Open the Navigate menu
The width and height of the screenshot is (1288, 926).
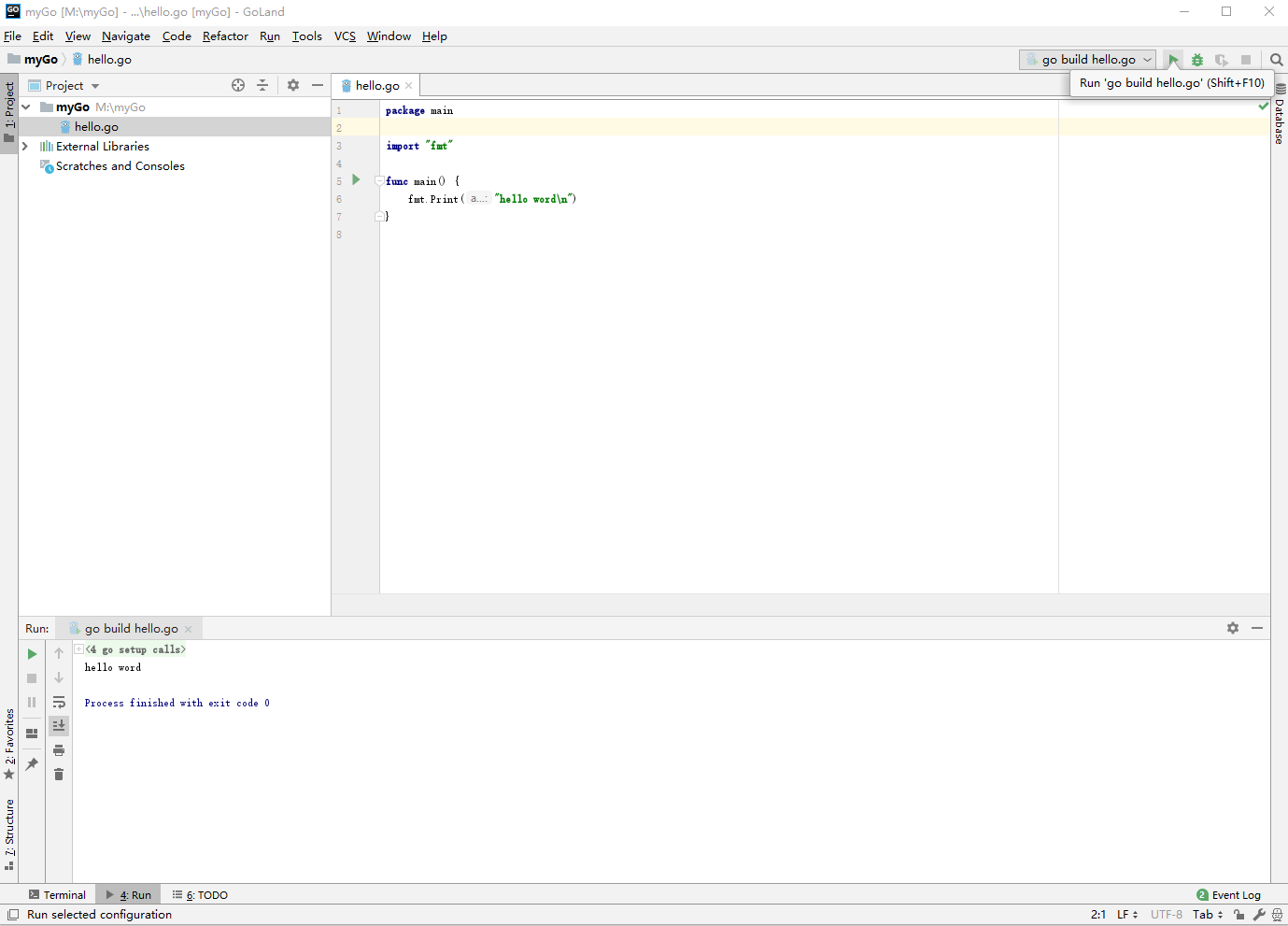click(x=126, y=36)
